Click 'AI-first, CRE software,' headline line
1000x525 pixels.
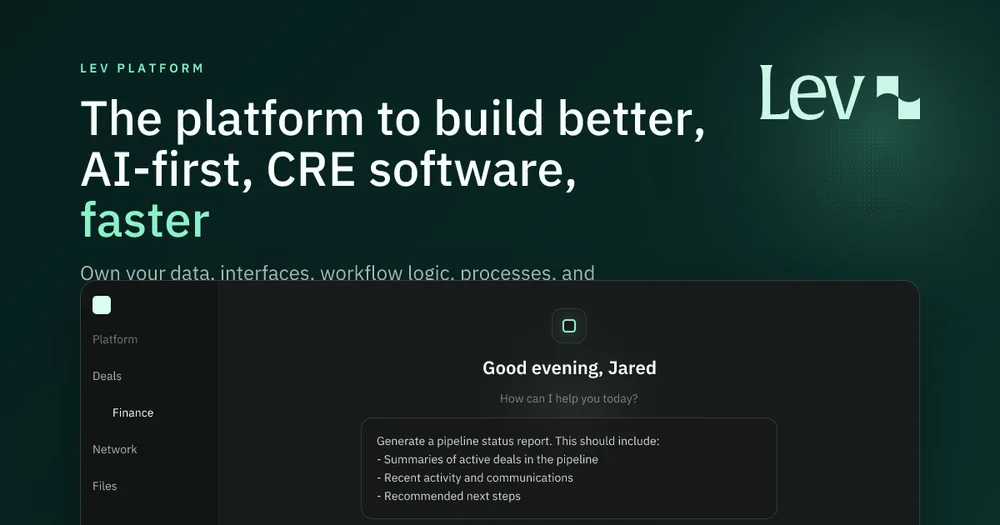pyautogui.click(x=328, y=170)
